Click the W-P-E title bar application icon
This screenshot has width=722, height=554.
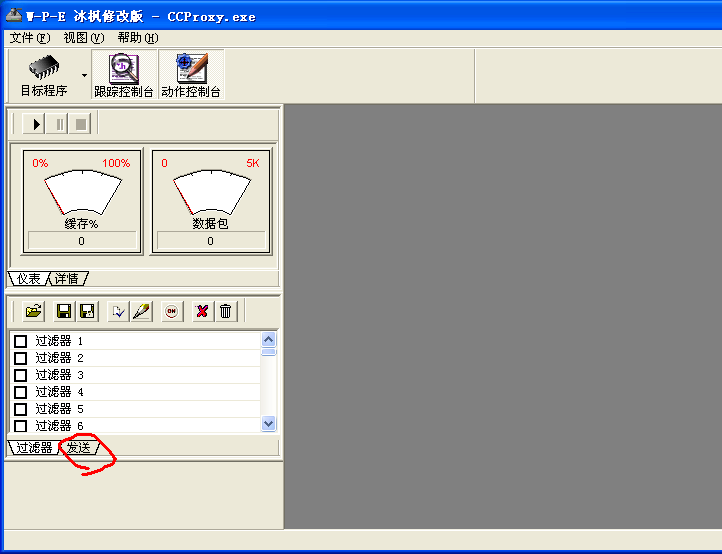[x=14, y=15]
